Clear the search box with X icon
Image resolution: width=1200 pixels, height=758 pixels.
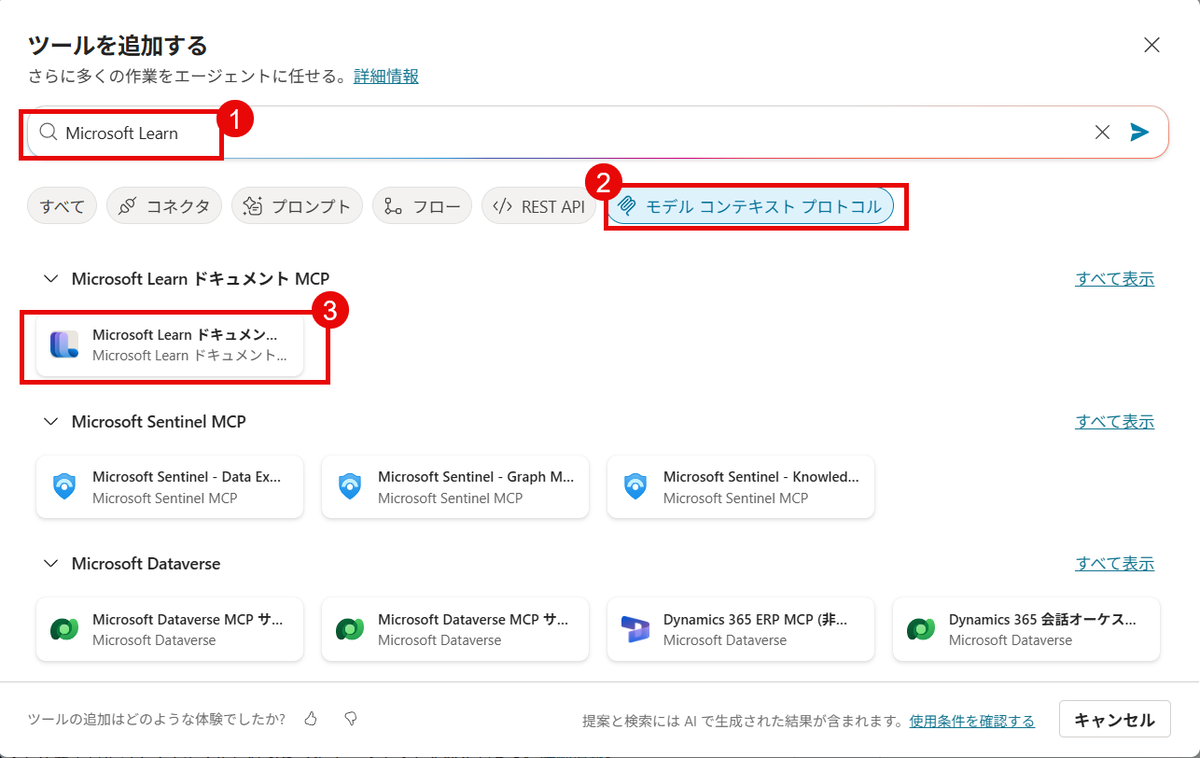[x=1102, y=132]
